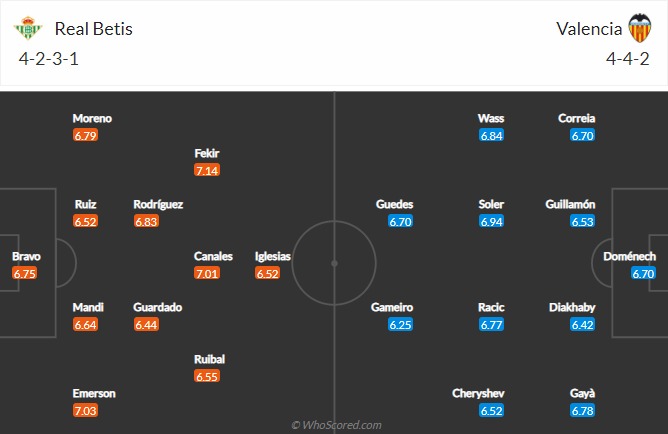Click Canales' 7.01 rating badge
The width and height of the screenshot is (668, 434).
pyautogui.click(x=207, y=273)
